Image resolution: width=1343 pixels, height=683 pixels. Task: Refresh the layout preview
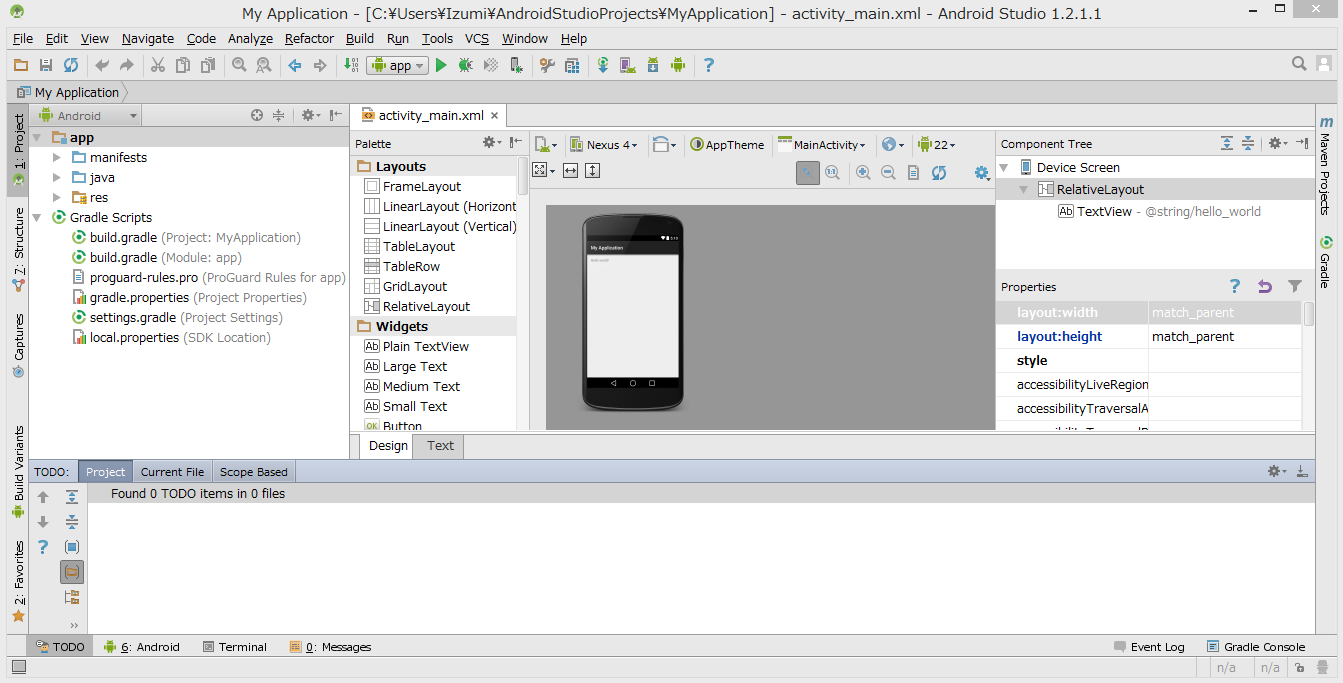point(938,173)
